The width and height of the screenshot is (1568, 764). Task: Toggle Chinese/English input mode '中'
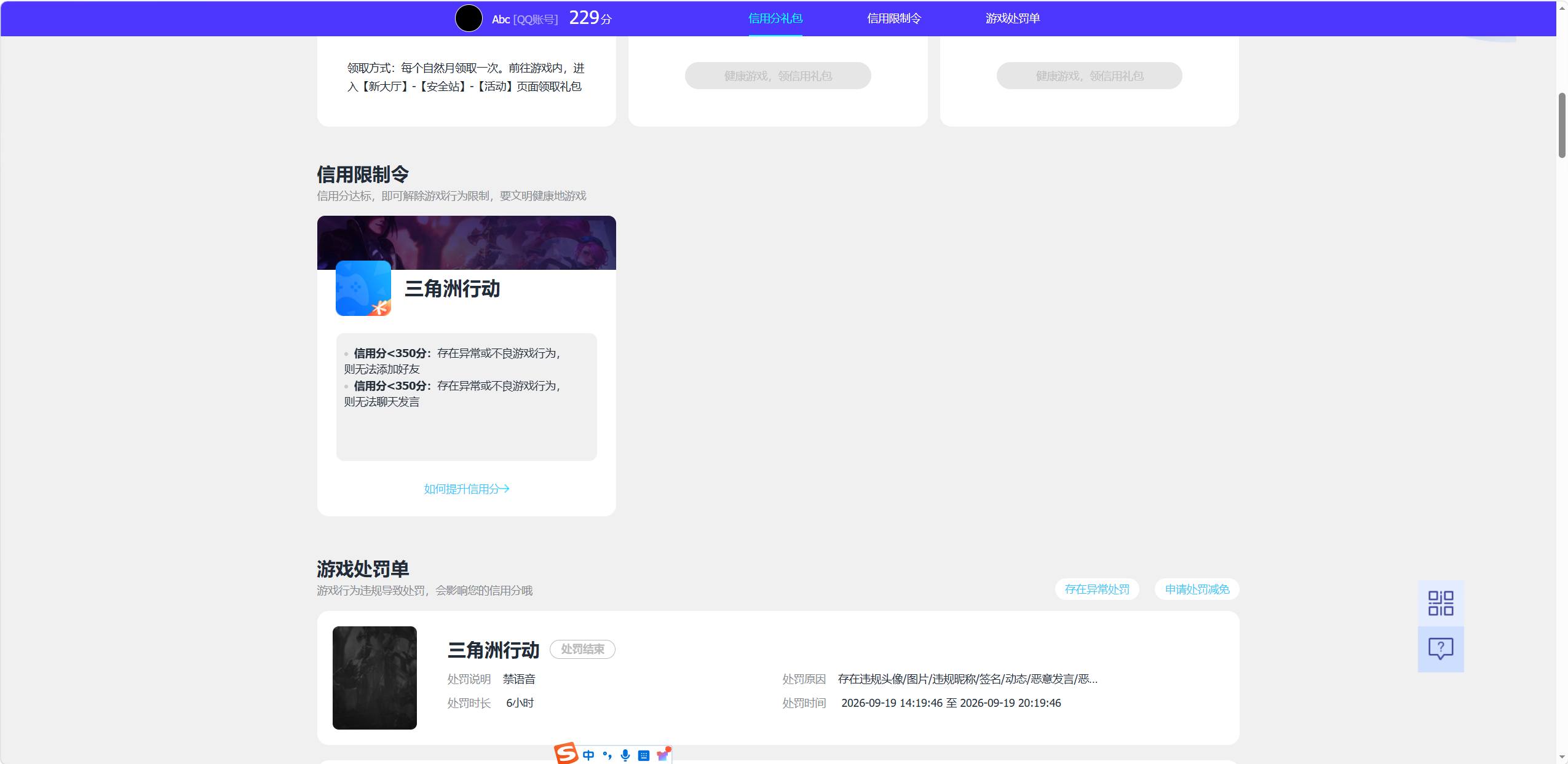[588, 755]
